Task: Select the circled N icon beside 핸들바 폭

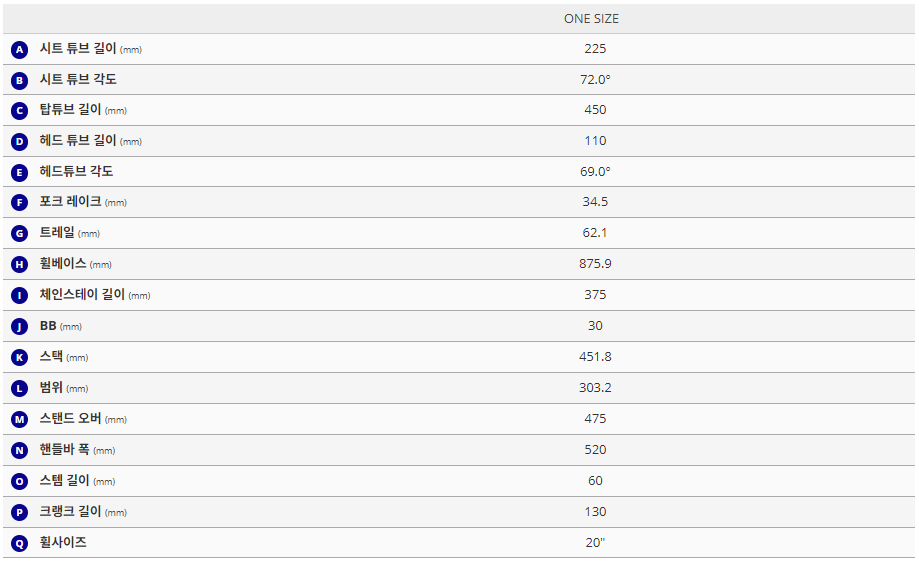Action: point(19,450)
